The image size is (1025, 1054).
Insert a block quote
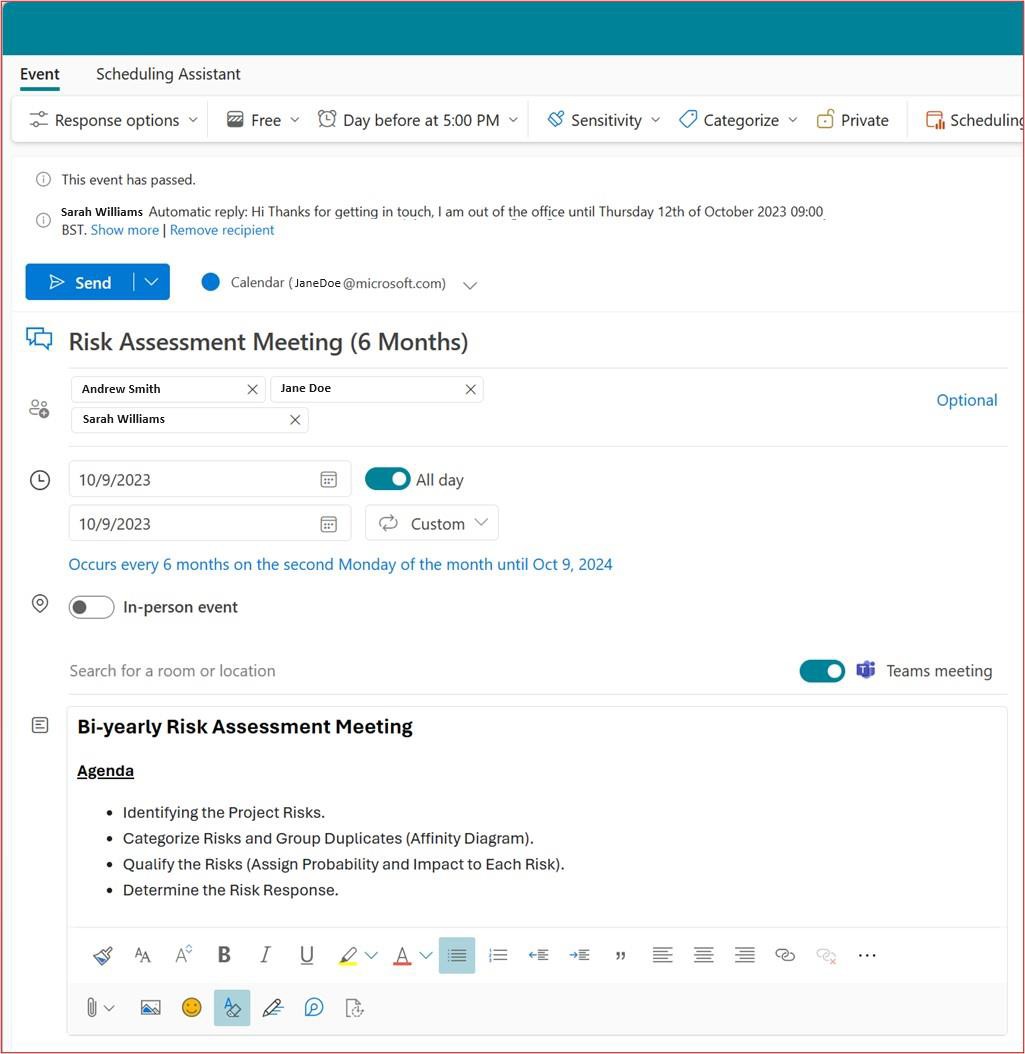click(x=620, y=955)
